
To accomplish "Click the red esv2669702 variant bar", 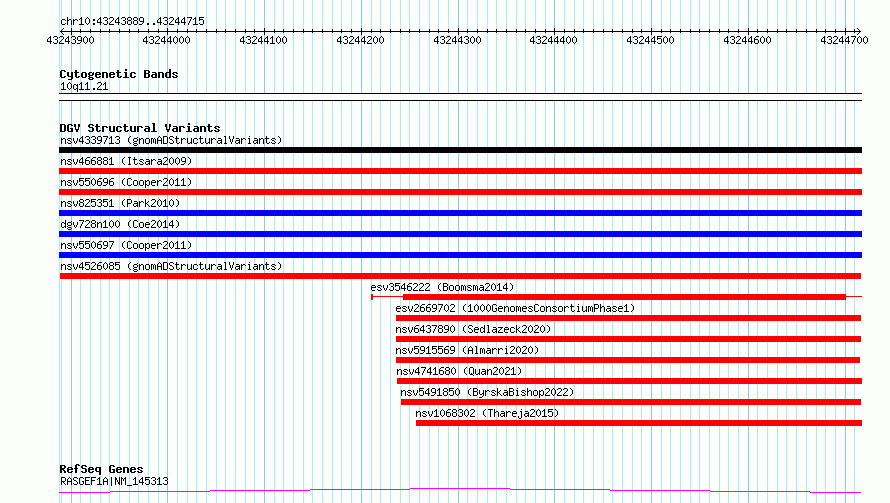I will click(628, 318).
